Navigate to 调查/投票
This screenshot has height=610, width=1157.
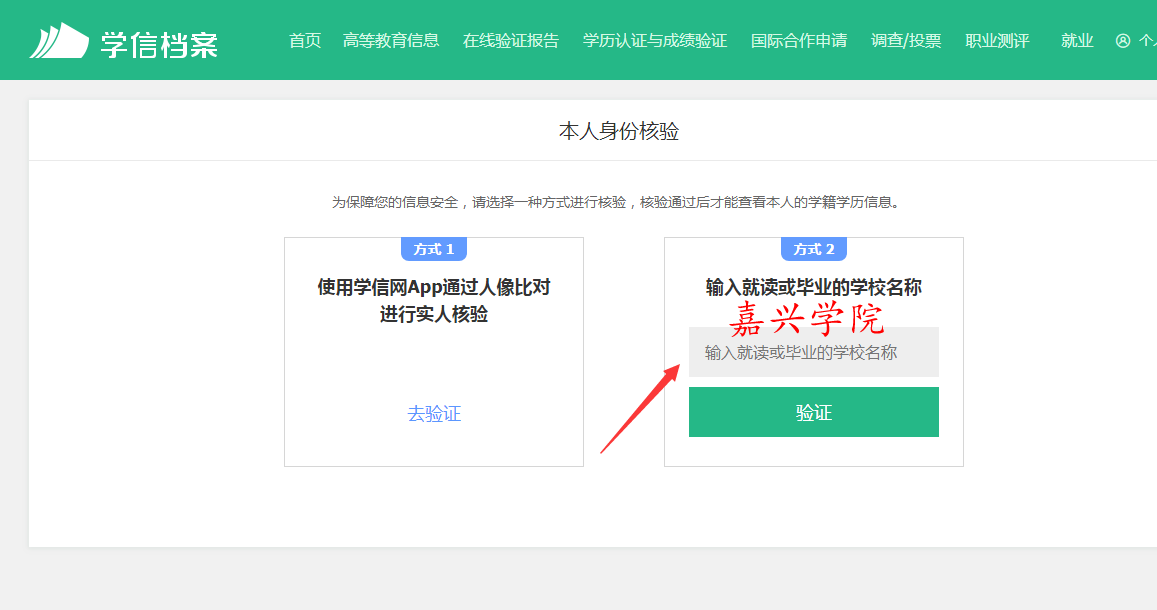click(906, 41)
